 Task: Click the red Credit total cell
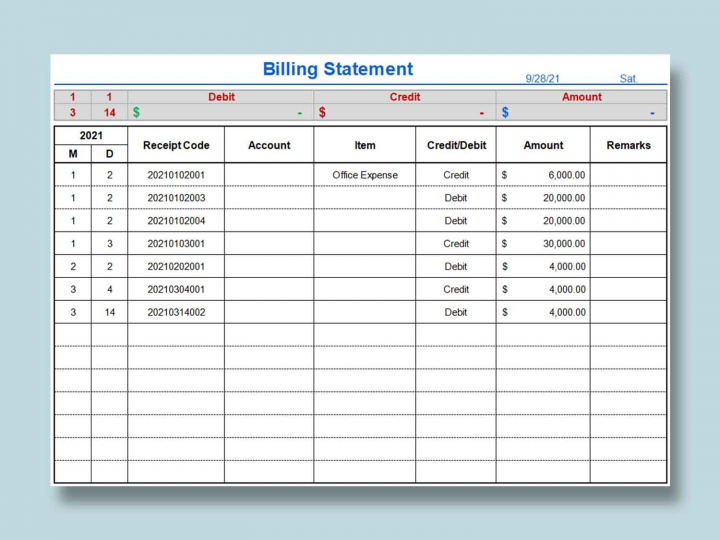click(404, 113)
